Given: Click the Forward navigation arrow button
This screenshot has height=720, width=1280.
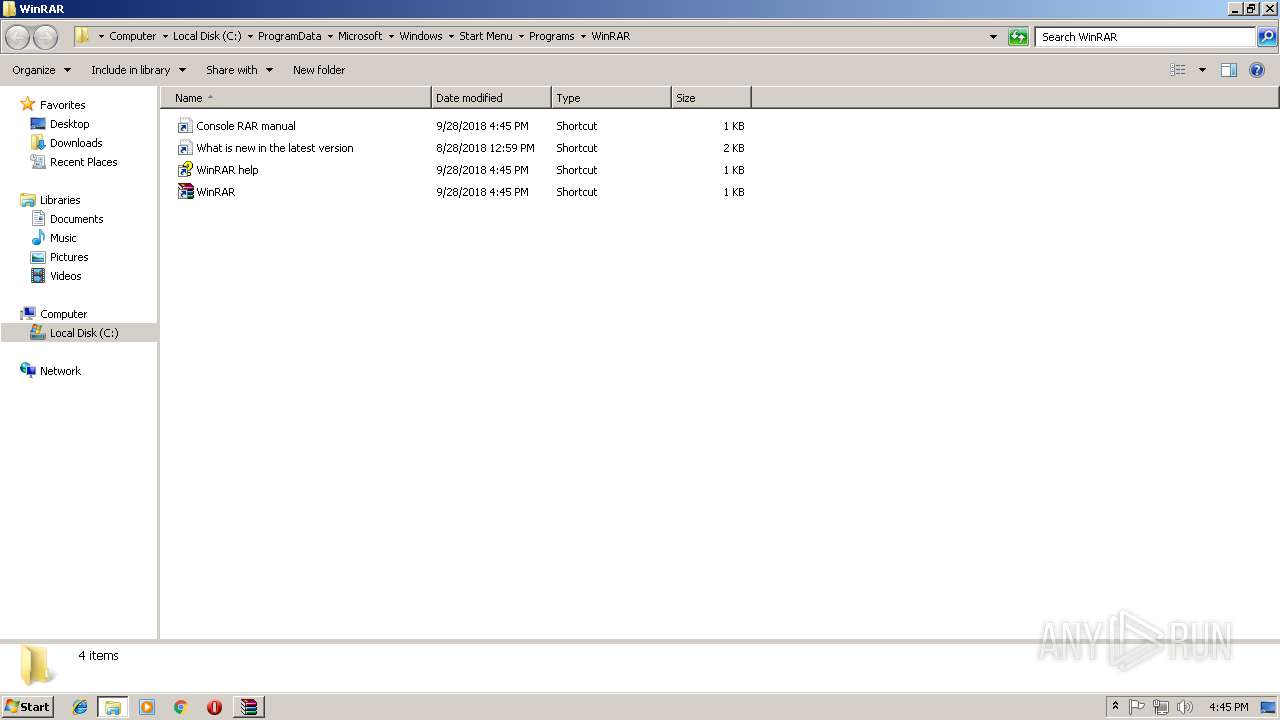Looking at the screenshot, I should 45,37.
